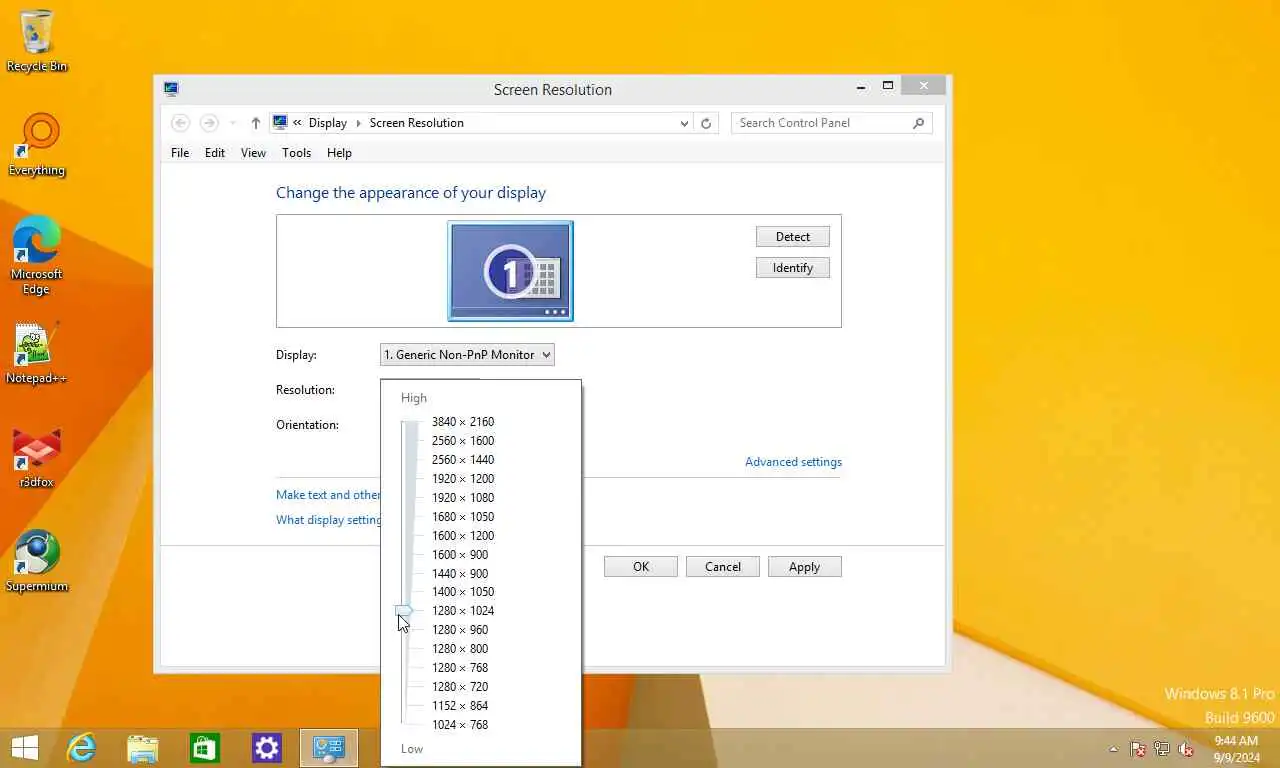Click the Cancel button
The image size is (1280, 768).
pyautogui.click(x=723, y=567)
